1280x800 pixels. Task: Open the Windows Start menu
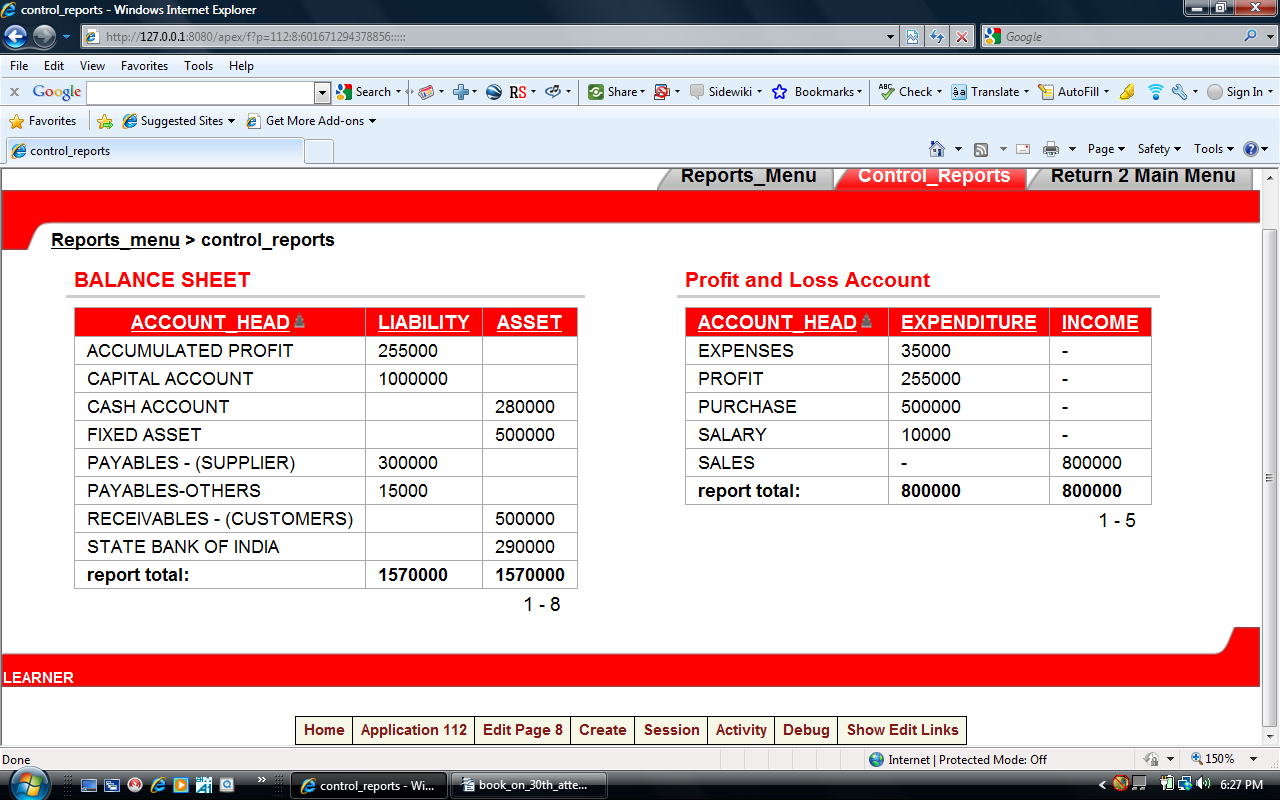point(22,784)
